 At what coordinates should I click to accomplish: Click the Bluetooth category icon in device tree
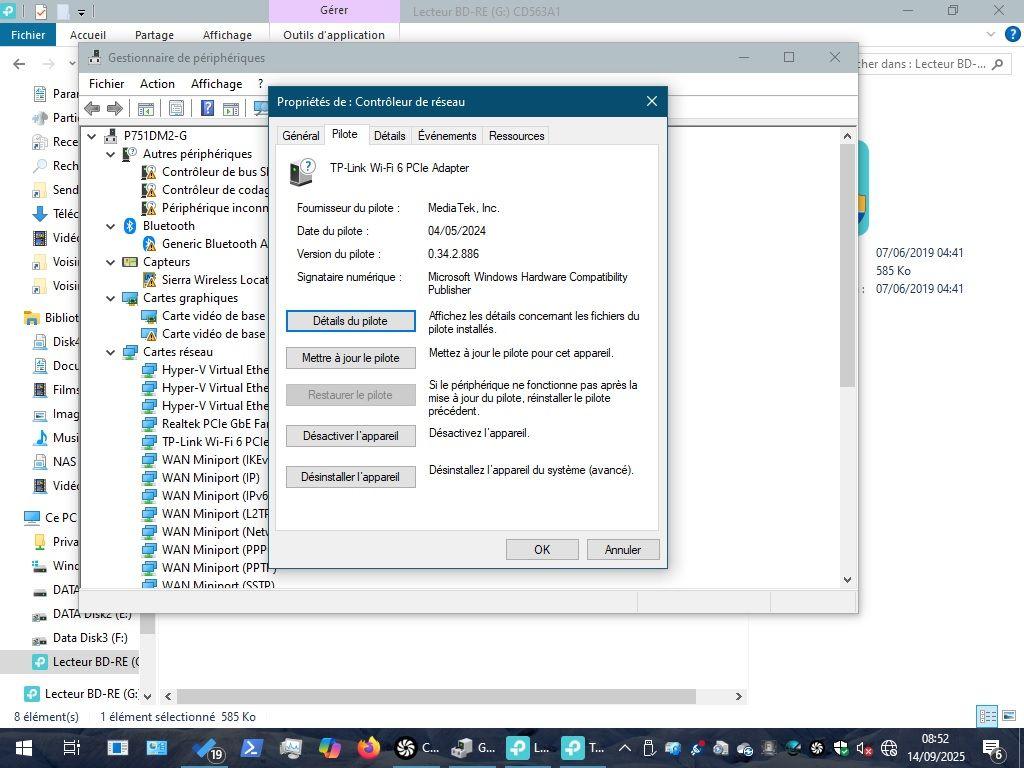pos(130,226)
